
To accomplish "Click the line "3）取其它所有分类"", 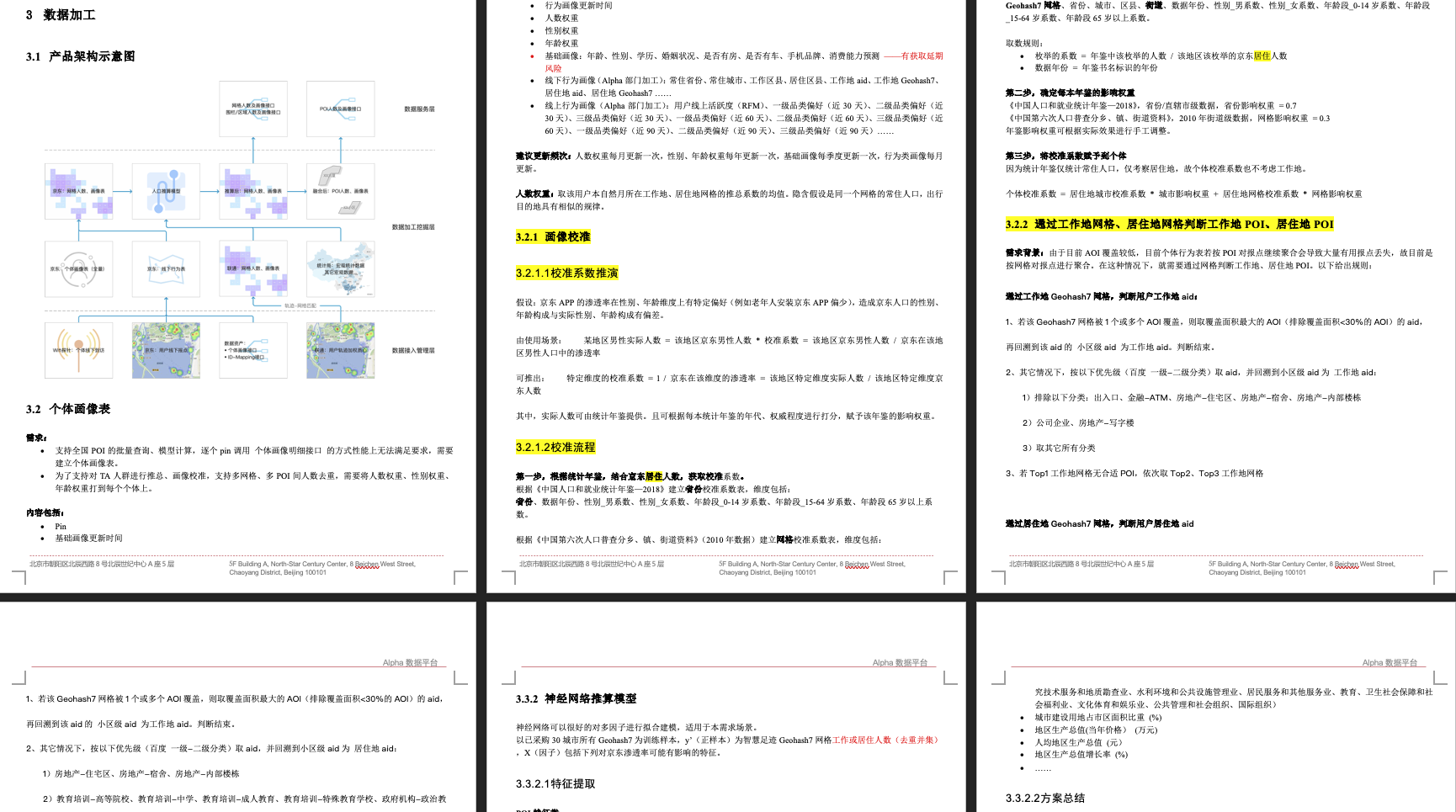I will (x=1059, y=448).
